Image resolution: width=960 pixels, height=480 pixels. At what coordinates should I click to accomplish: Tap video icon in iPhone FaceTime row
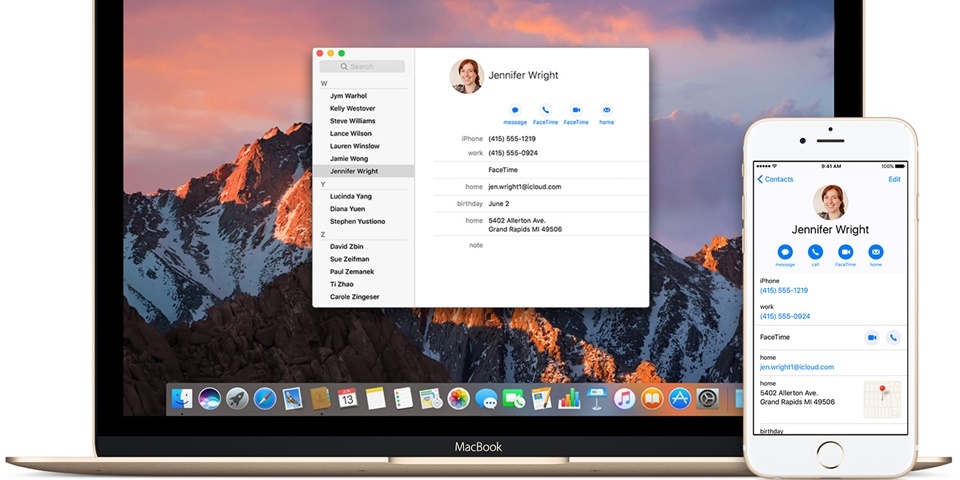872,337
